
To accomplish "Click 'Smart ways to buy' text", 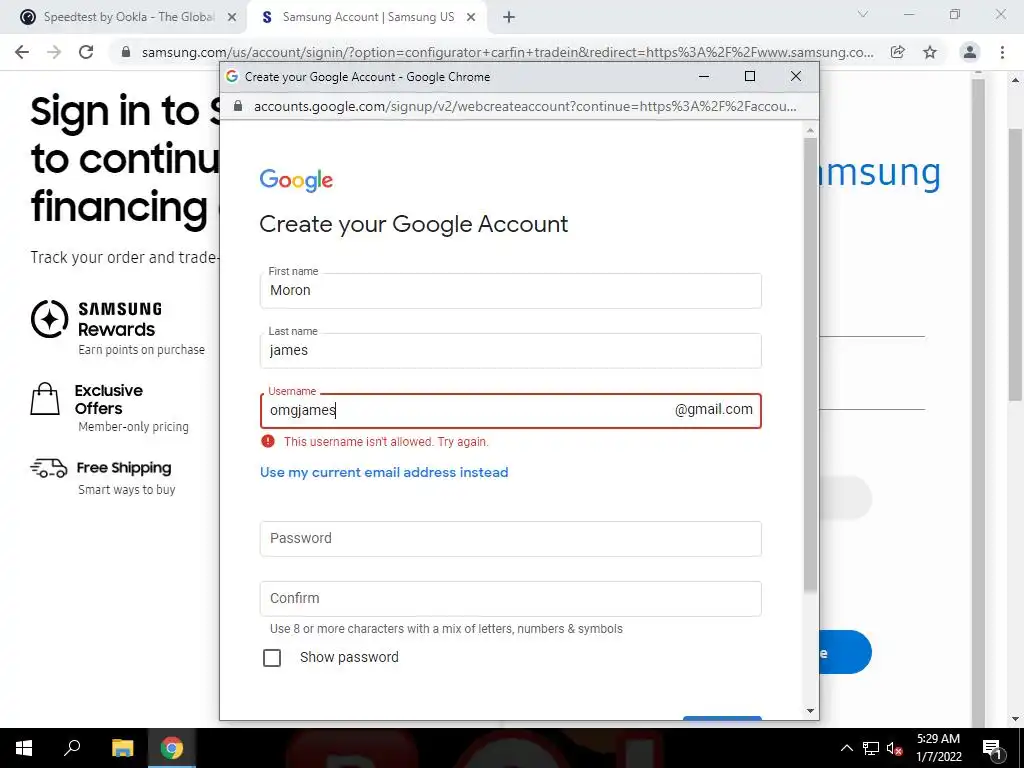I will coord(127,490).
